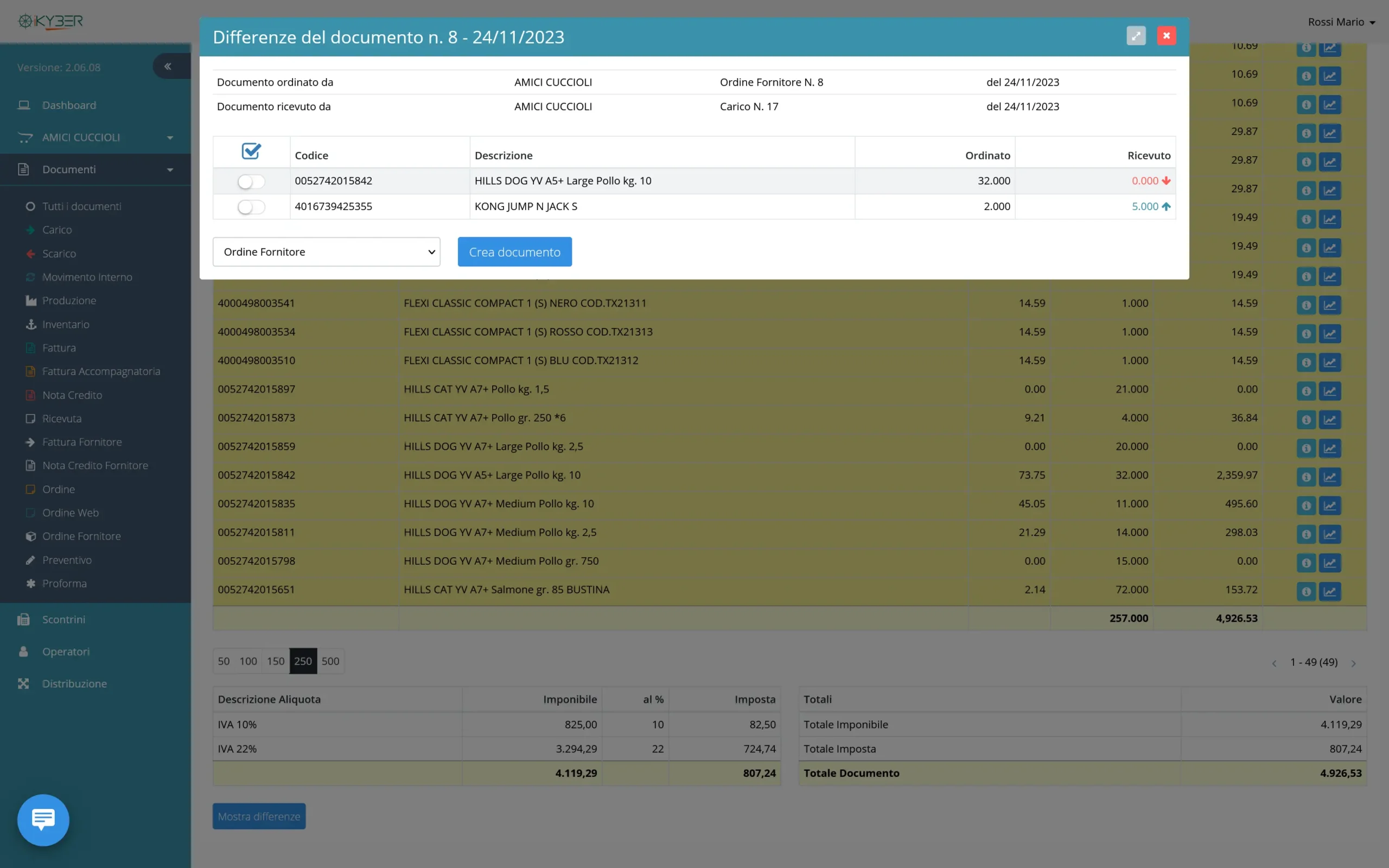Click Ricevuta in sidebar
The height and width of the screenshot is (868, 1389).
click(x=61, y=418)
